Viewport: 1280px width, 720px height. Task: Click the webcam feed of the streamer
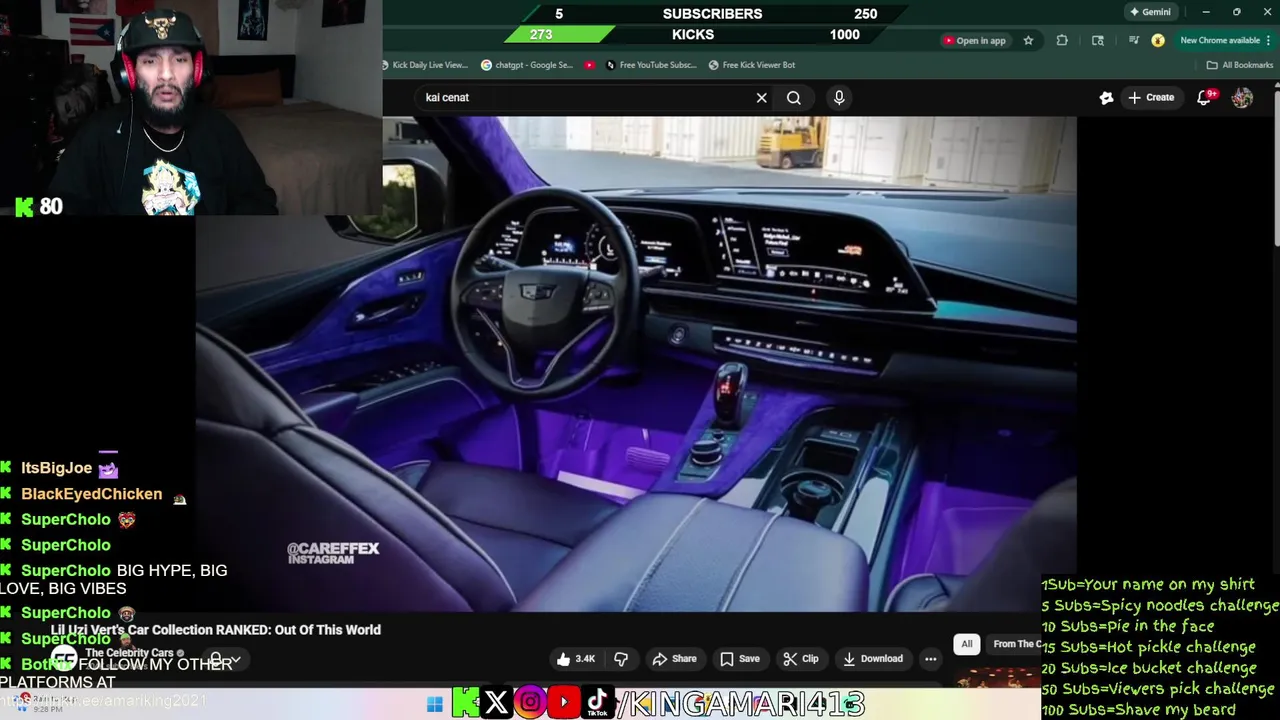191,108
